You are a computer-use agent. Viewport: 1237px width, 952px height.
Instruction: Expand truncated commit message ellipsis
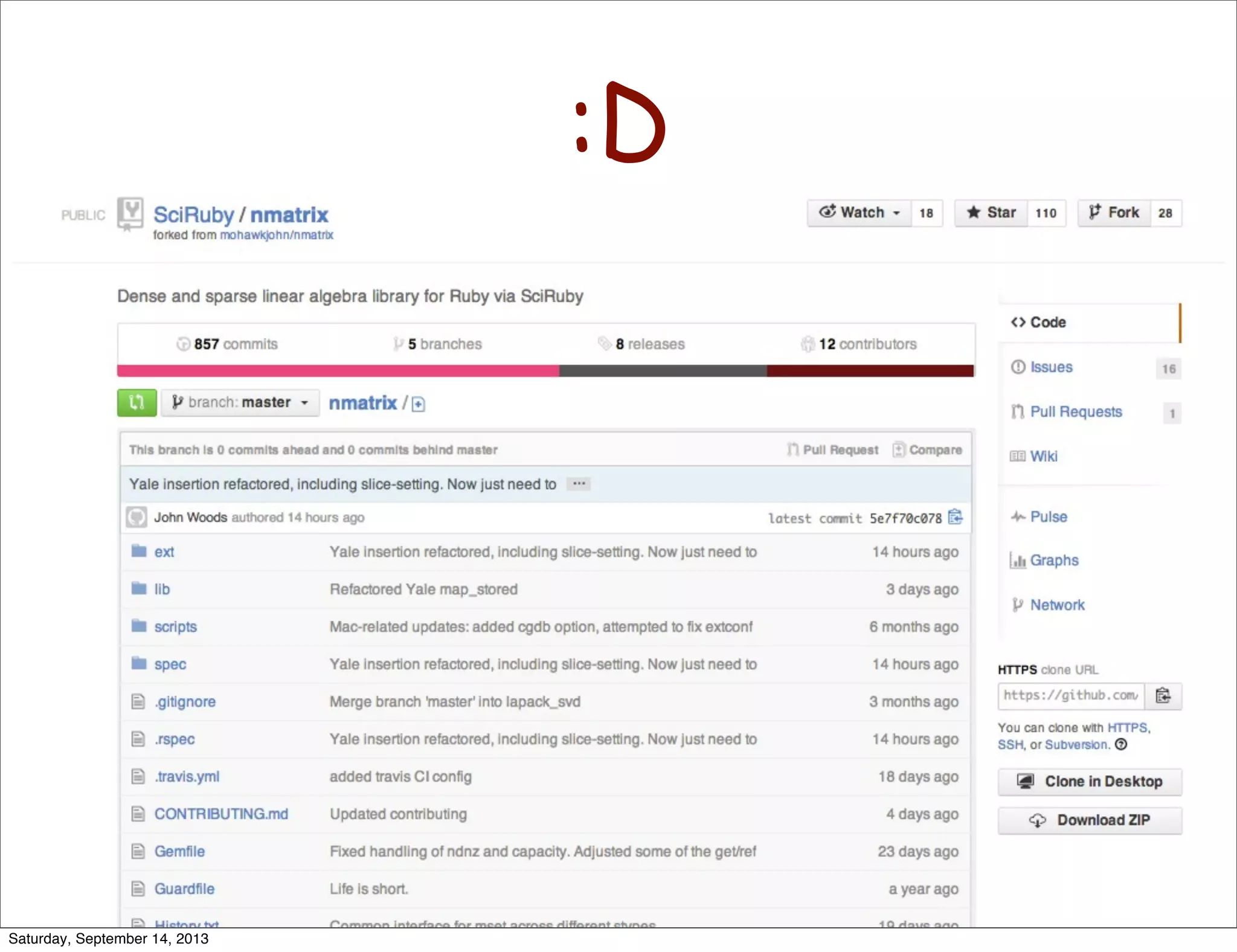[x=579, y=484]
